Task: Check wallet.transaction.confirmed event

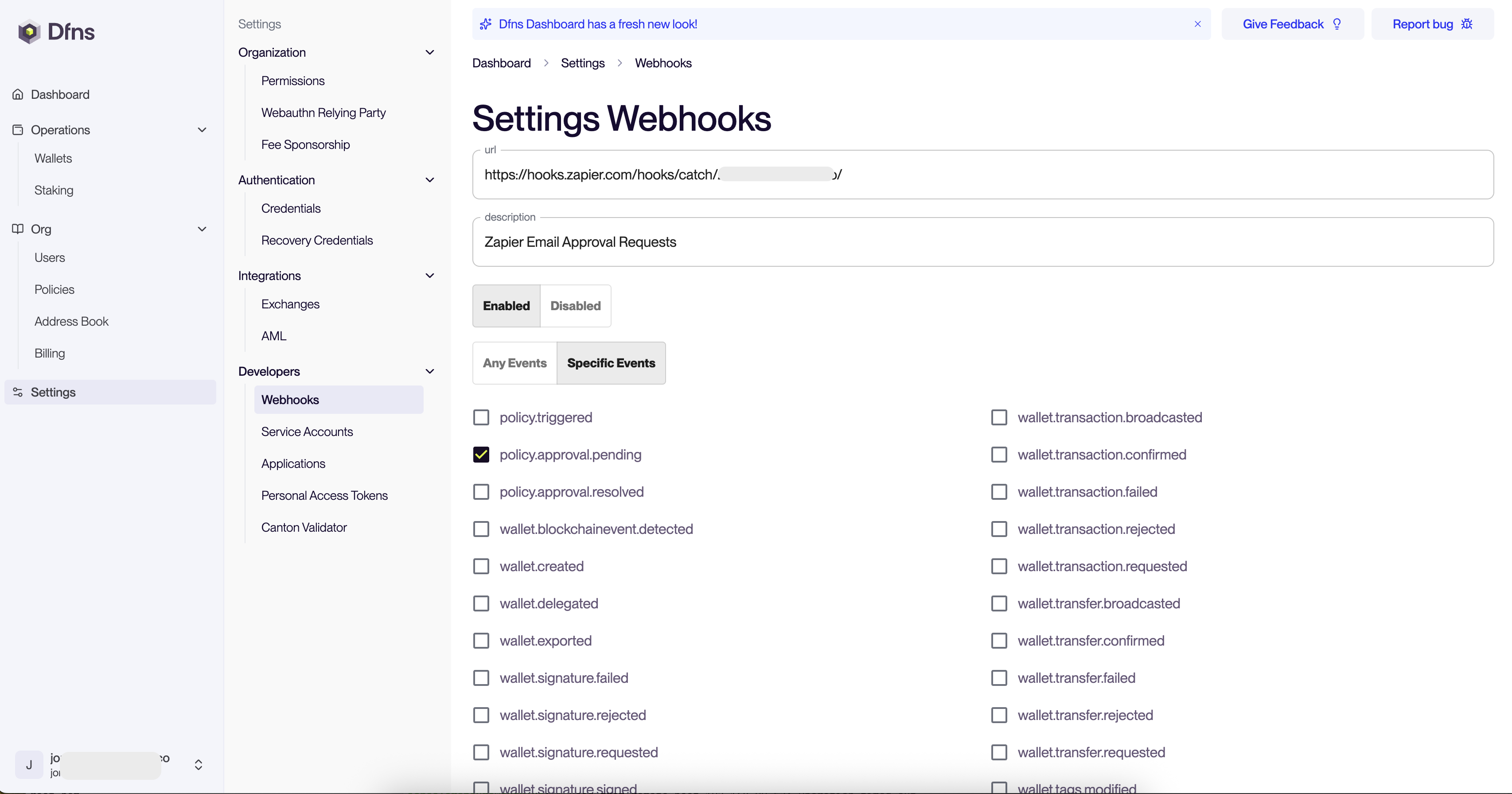Action: coord(998,455)
